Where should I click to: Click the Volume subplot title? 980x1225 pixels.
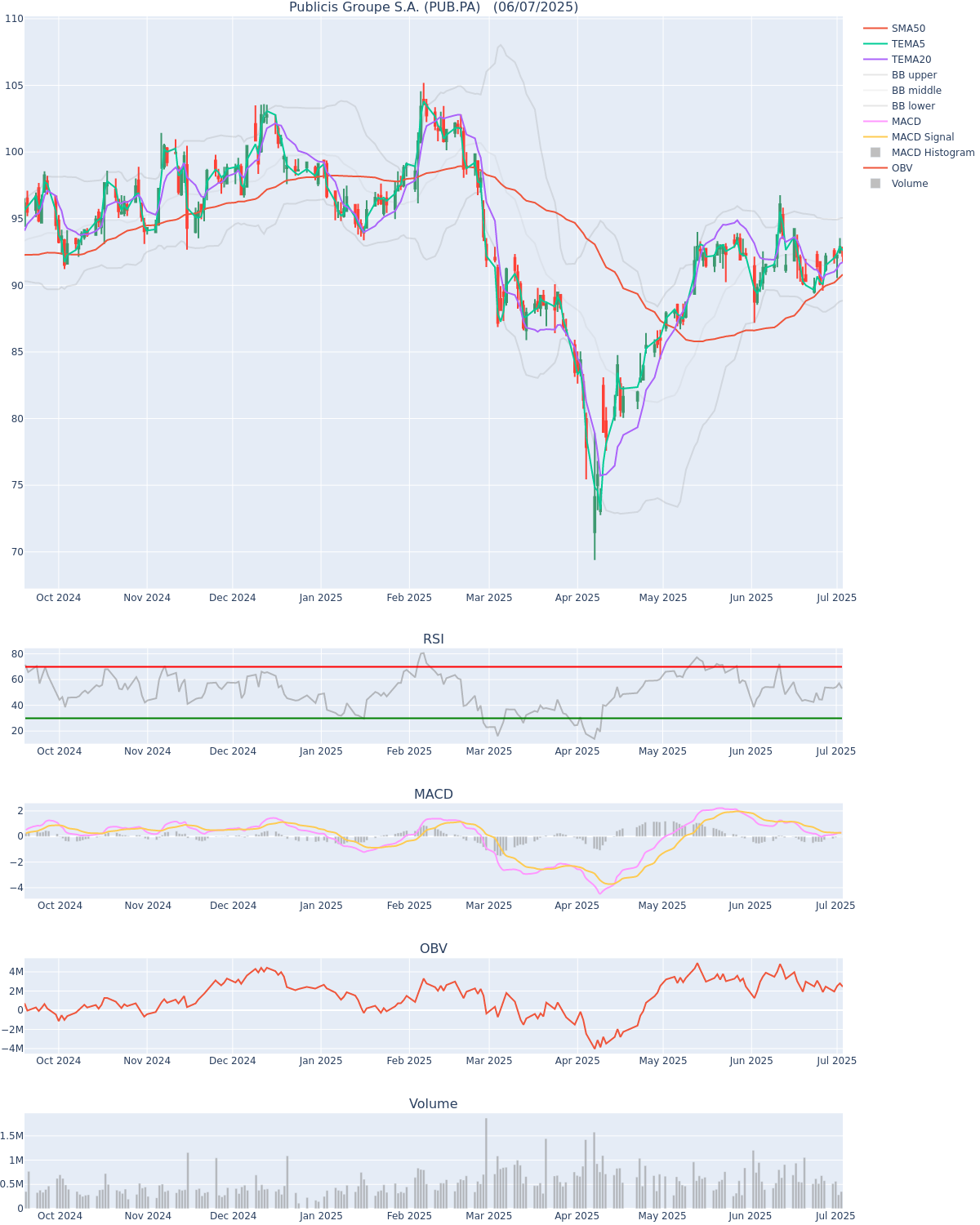434,1104
